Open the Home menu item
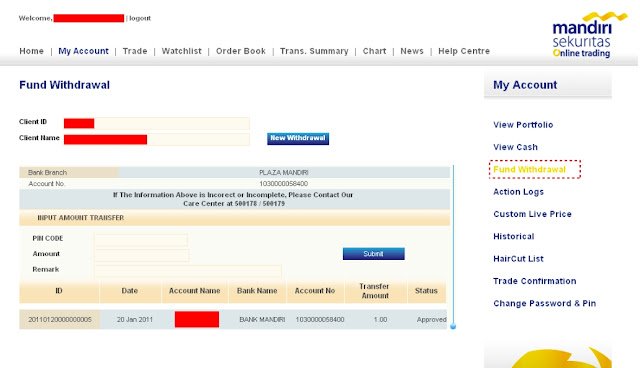 point(31,51)
